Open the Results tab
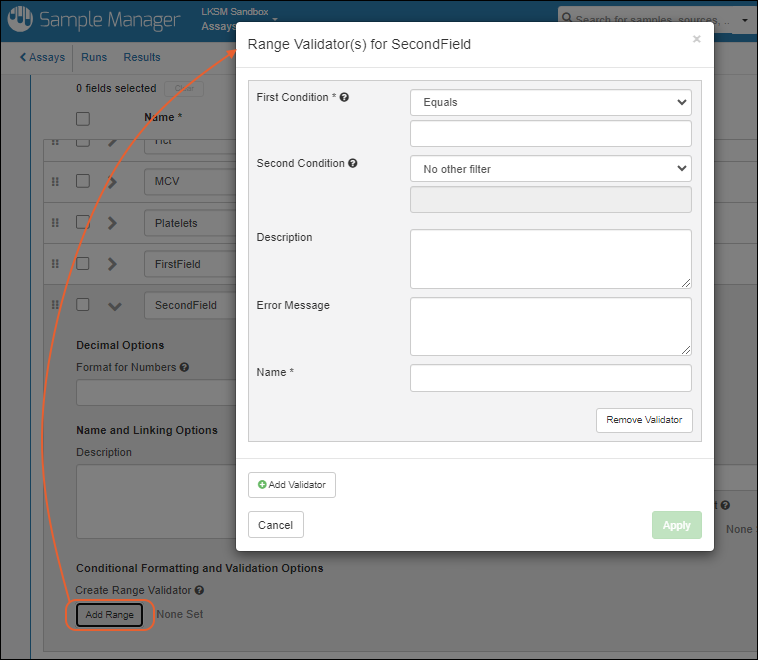Image resolution: width=758 pixels, height=660 pixels. [141, 57]
